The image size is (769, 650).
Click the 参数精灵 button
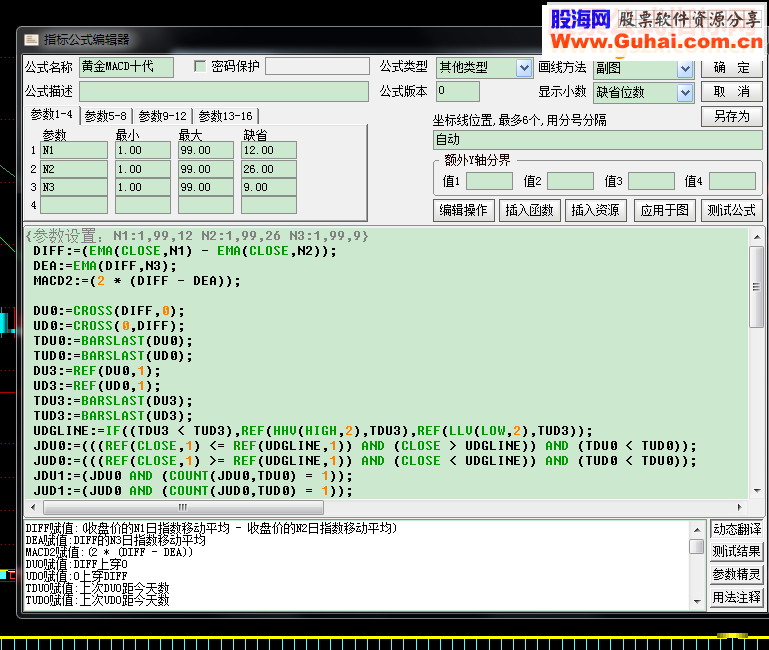tap(737, 574)
